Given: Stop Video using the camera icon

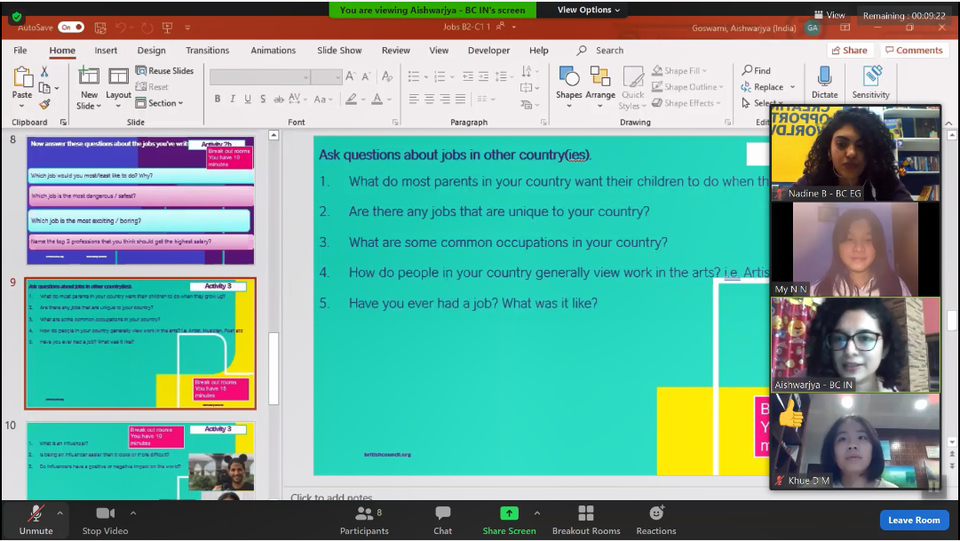Looking at the screenshot, I should [x=105, y=514].
